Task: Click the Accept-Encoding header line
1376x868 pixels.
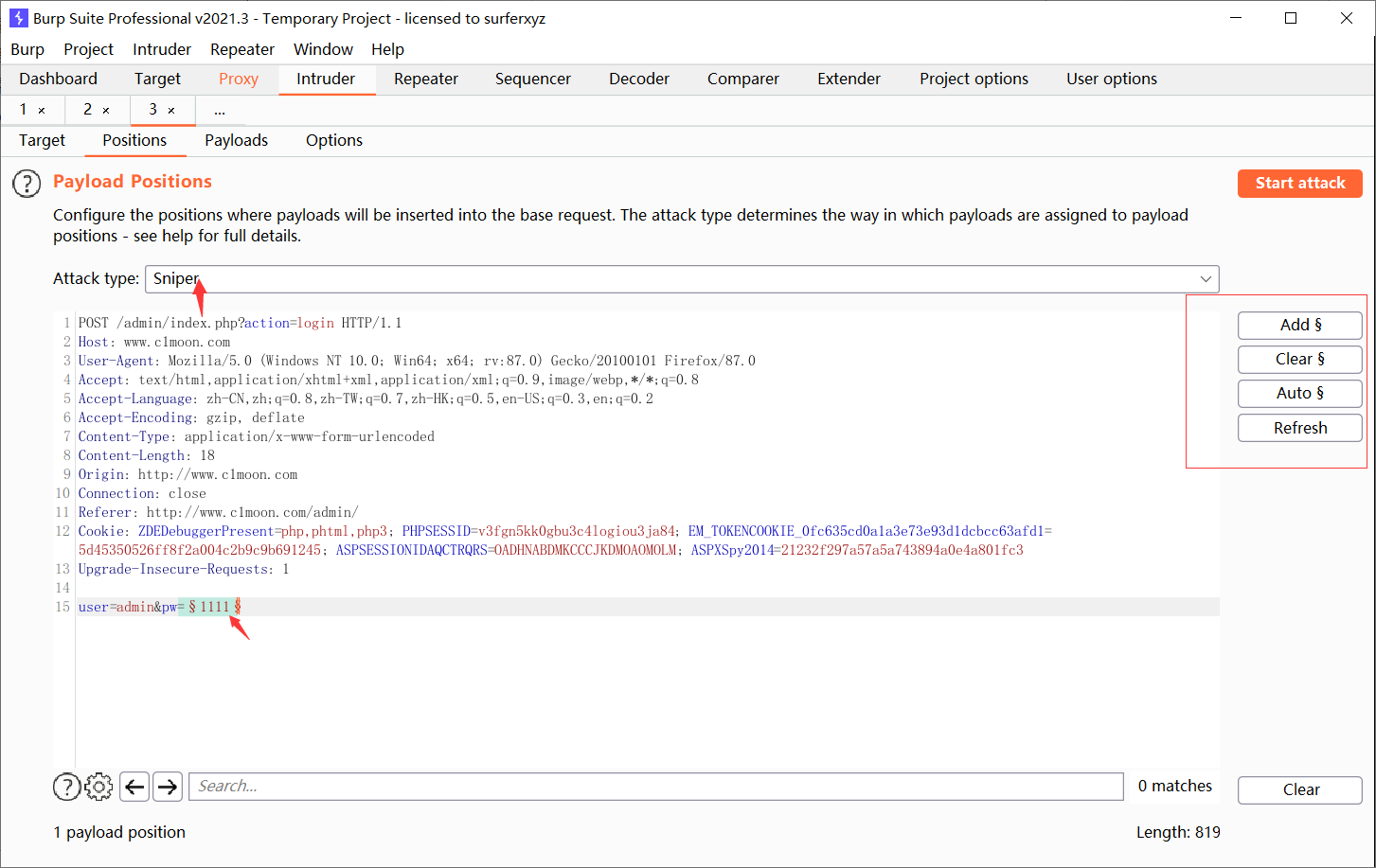Action: click(191, 417)
